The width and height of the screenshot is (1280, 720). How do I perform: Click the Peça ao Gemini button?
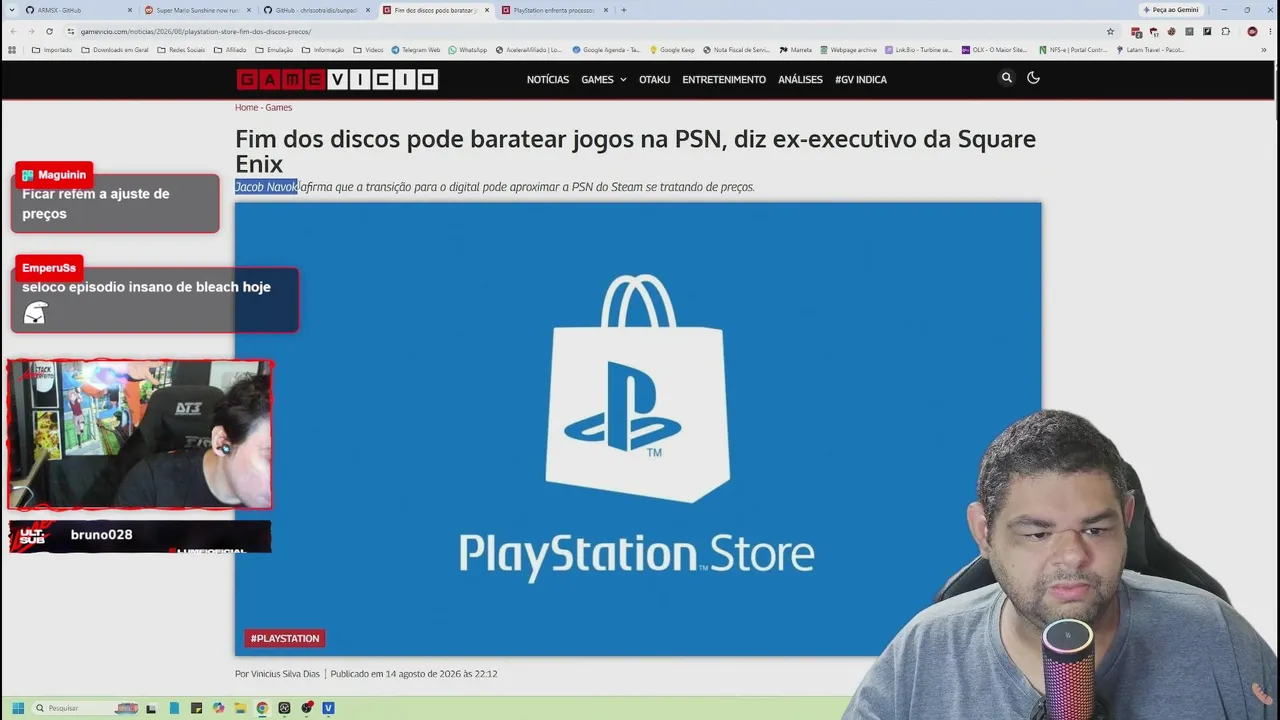point(1170,10)
